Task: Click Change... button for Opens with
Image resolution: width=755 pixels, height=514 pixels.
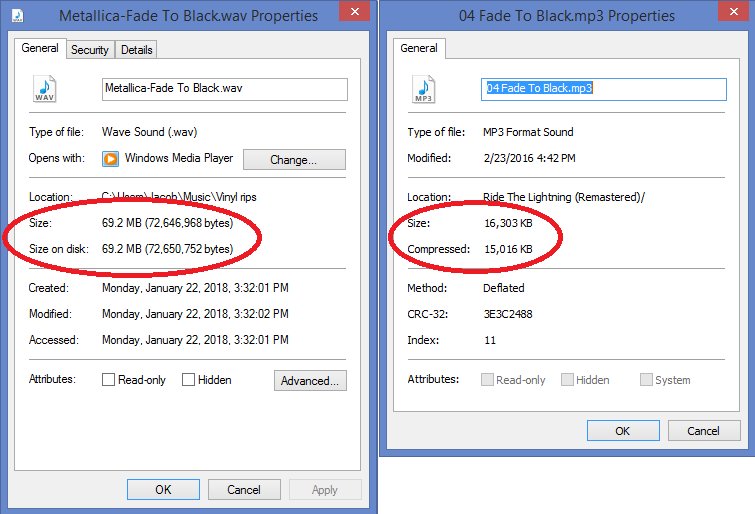Action: tap(294, 159)
